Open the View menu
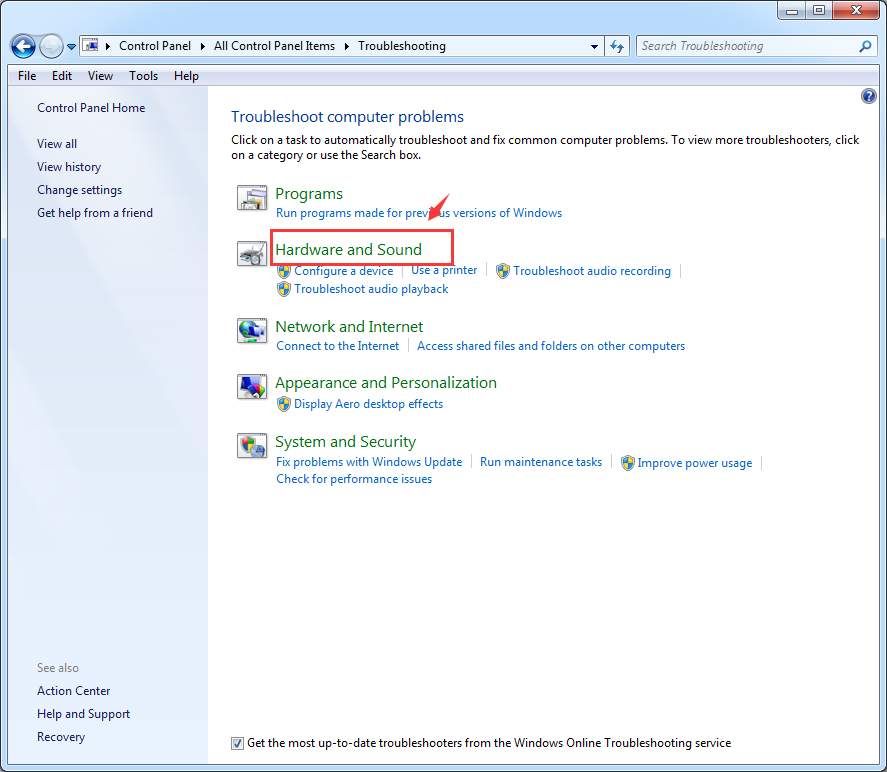Viewport: 887px width, 772px height. point(100,76)
